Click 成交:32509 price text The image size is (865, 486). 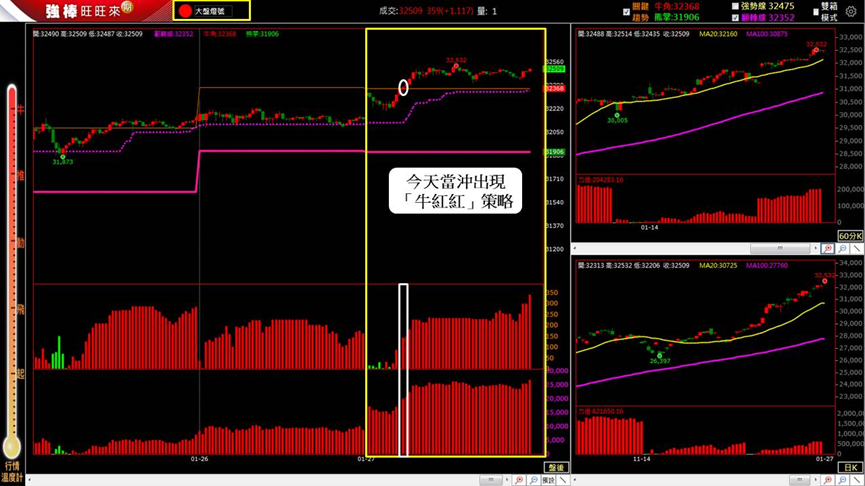[x=401, y=11]
